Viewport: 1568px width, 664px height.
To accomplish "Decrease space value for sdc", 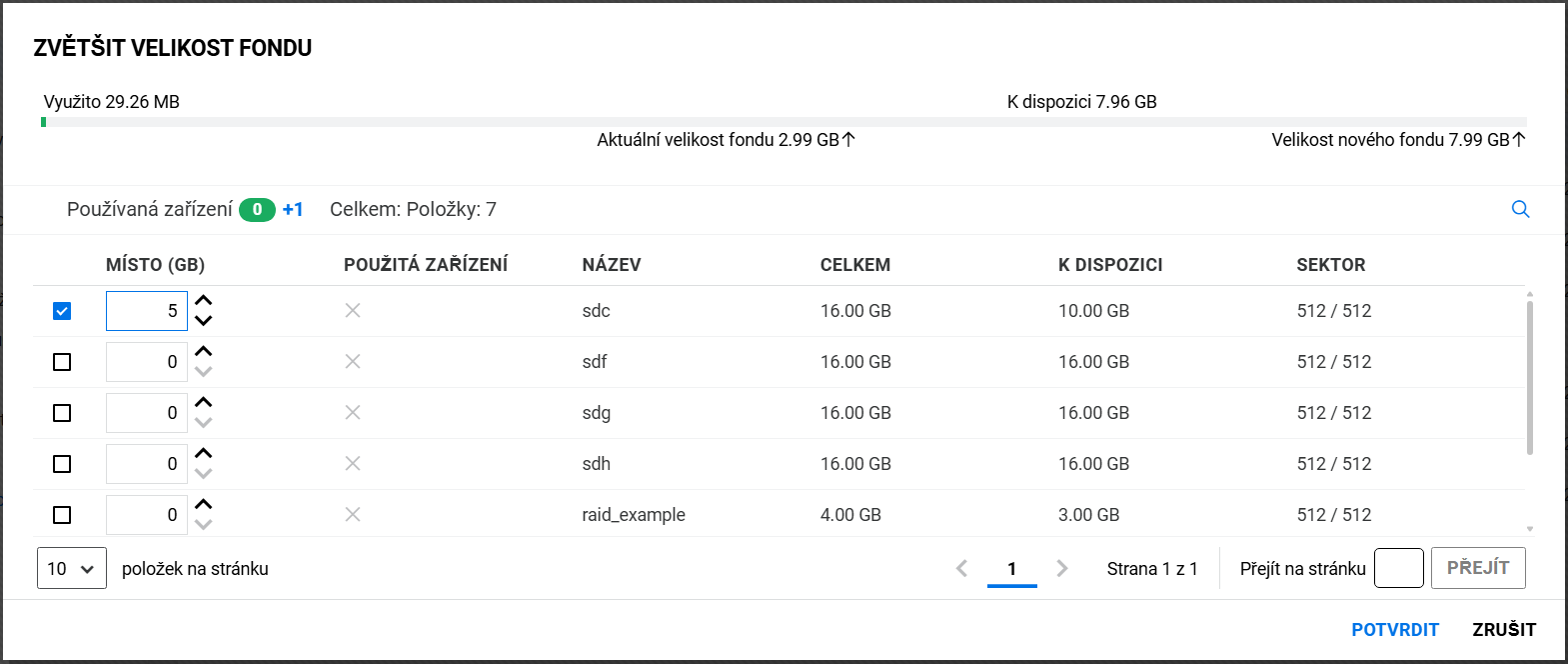I will click(x=204, y=321).
